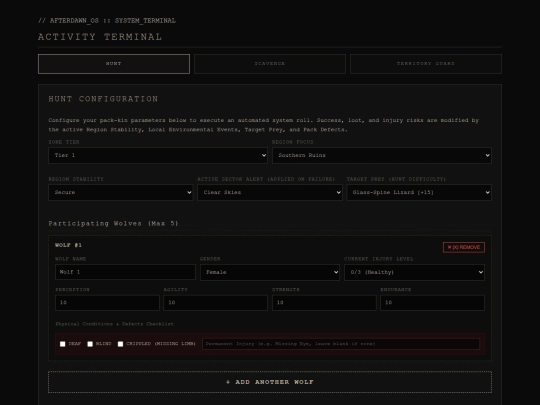Remove Wolf #1 from the hunt
This screenshot has width=540, height=405.
point(464,247)
